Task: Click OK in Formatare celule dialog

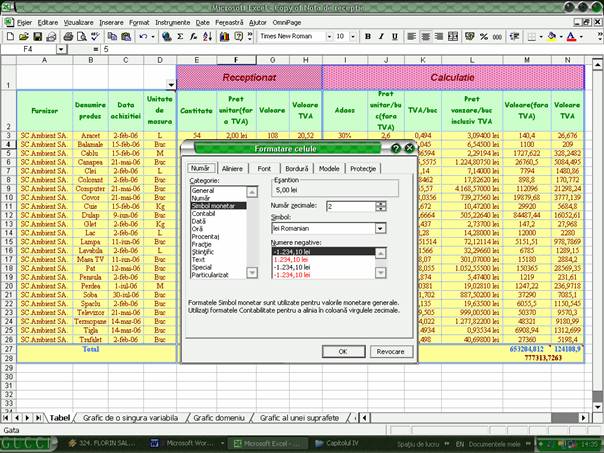Action: (343, 351)
